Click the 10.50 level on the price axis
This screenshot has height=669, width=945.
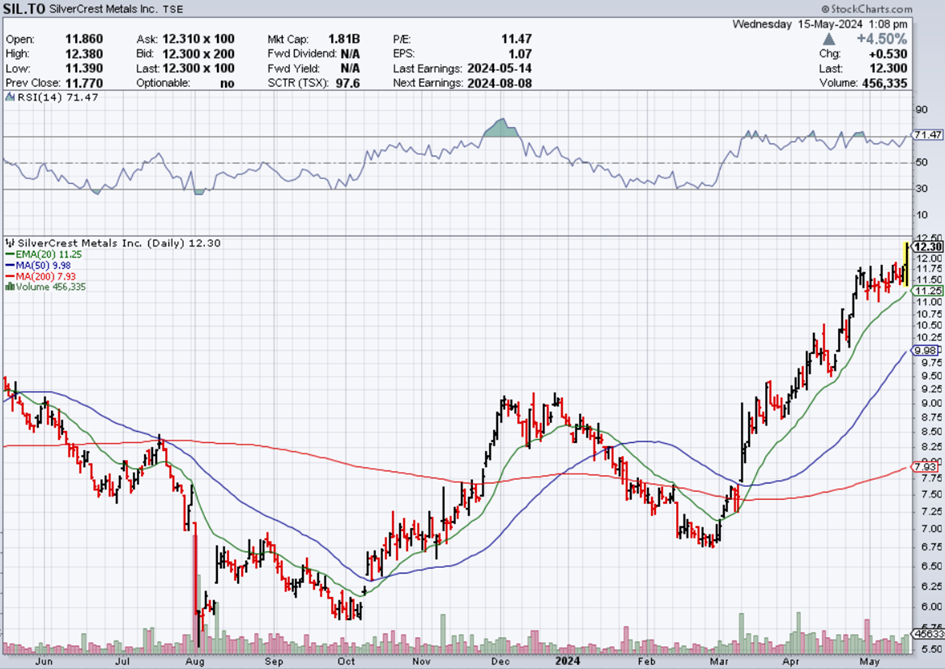click(x=929, y=325)
